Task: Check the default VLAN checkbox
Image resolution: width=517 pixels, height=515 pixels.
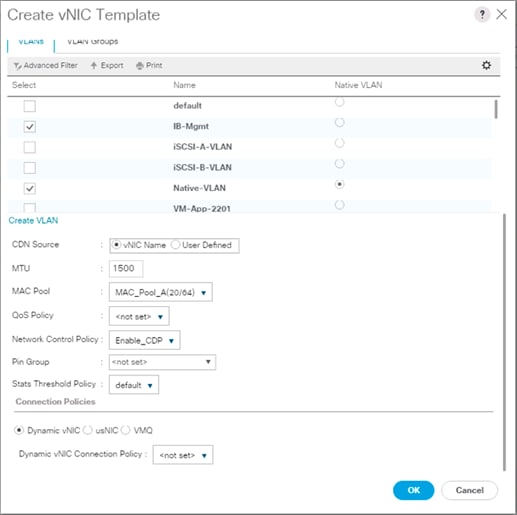Action: 30,106
